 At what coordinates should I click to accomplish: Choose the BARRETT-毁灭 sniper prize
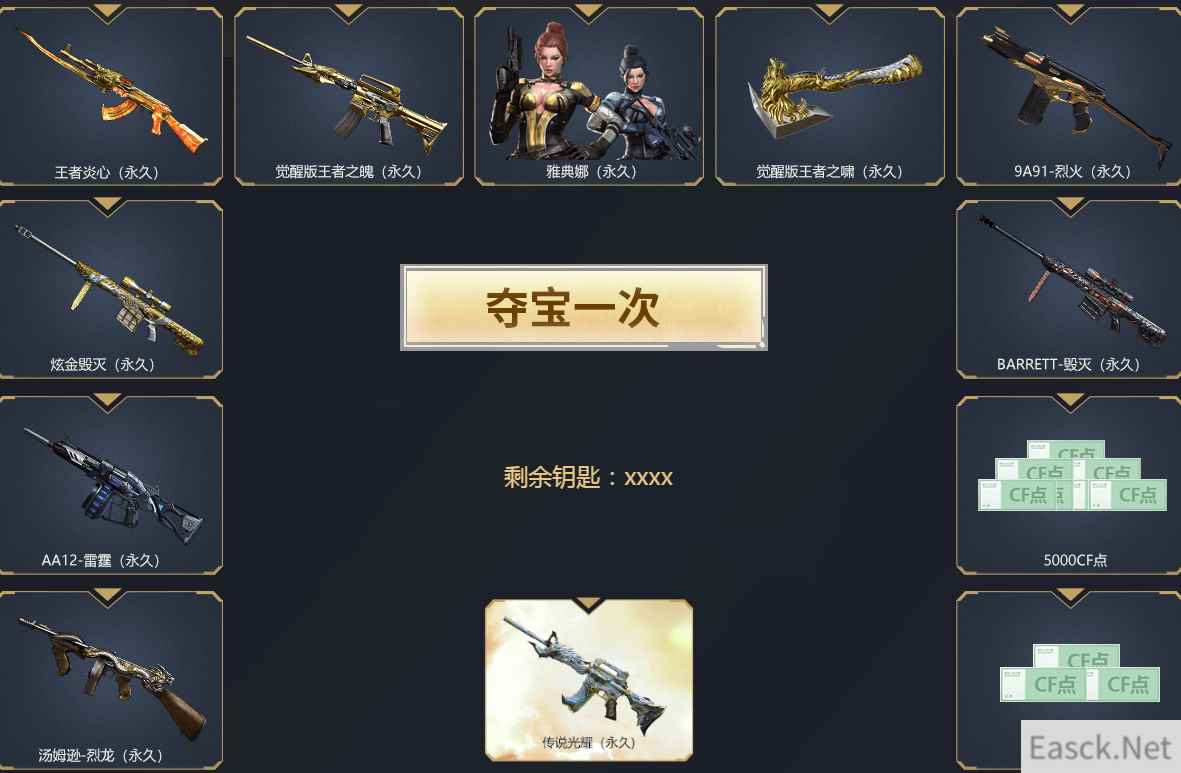(x=1069, y=289)
